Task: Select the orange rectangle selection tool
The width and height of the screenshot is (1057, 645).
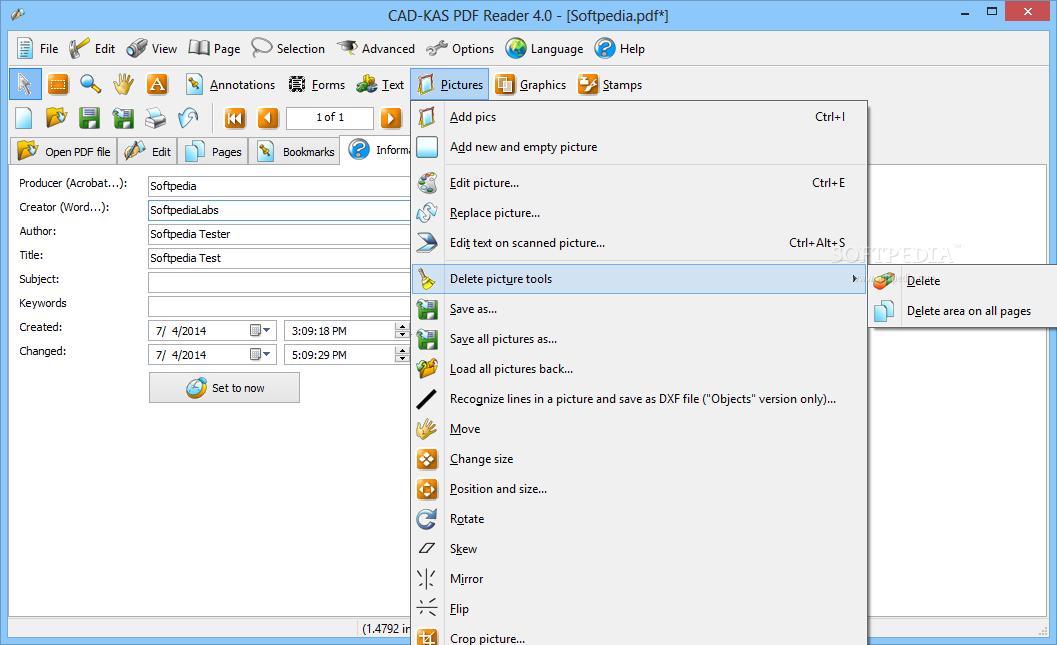Action: coord(58,84)
